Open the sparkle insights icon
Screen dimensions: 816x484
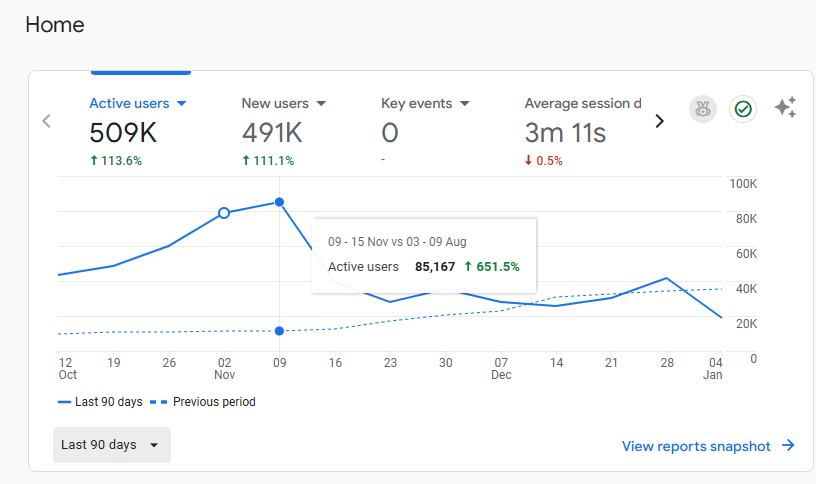785,107
